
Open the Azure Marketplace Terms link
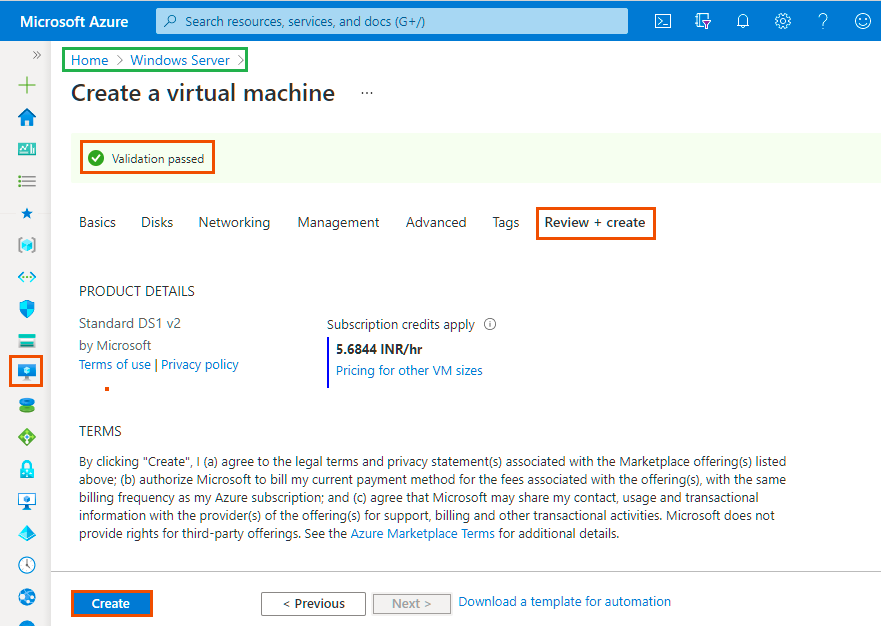click(x=423, y=533)
